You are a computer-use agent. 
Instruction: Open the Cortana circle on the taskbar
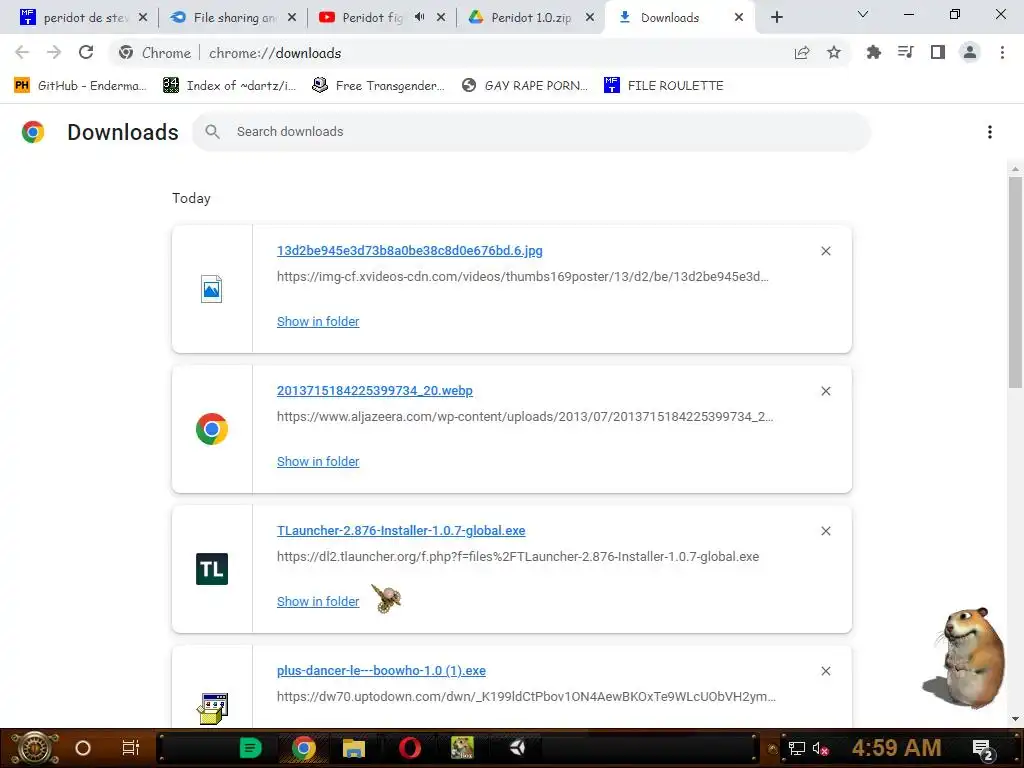coord(83,748)
